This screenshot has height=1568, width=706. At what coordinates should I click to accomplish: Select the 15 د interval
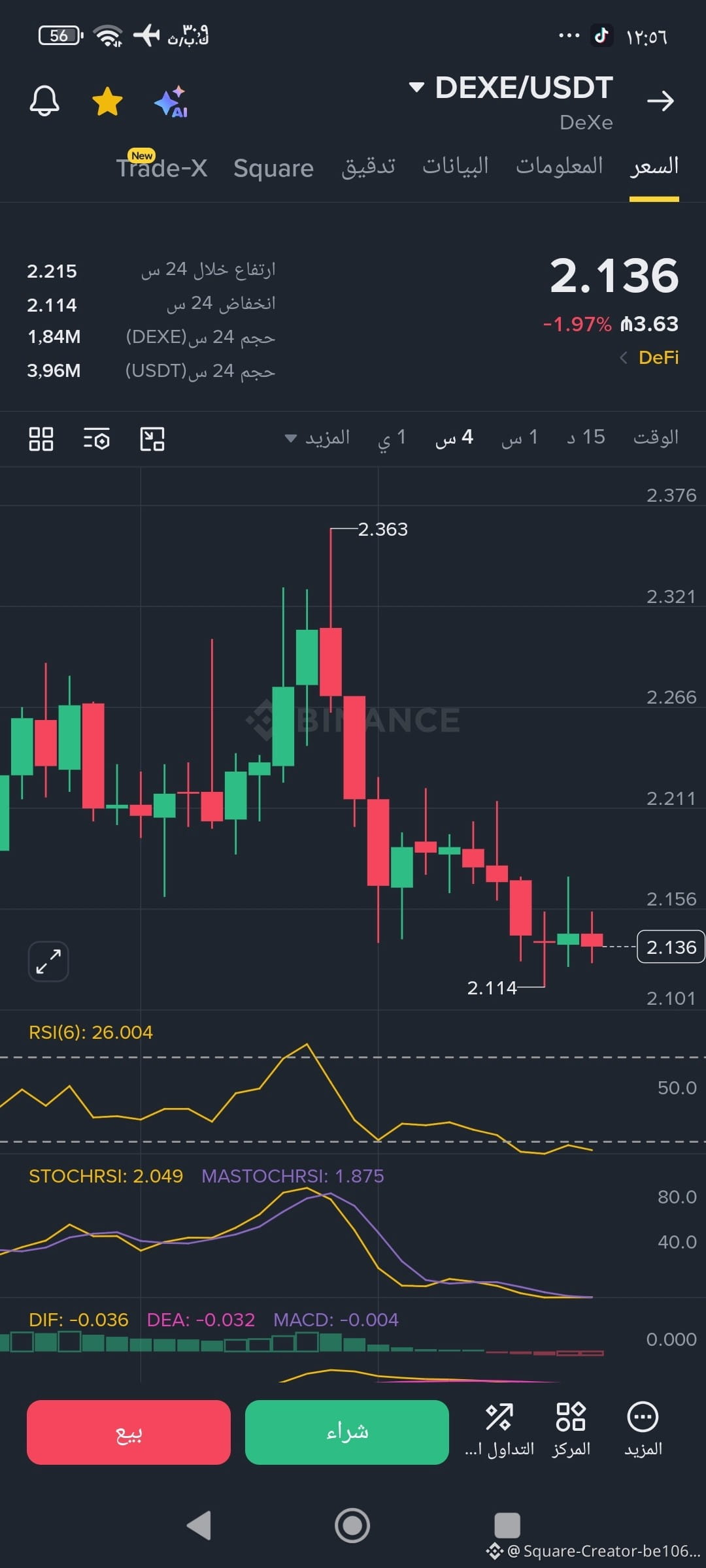586,437
